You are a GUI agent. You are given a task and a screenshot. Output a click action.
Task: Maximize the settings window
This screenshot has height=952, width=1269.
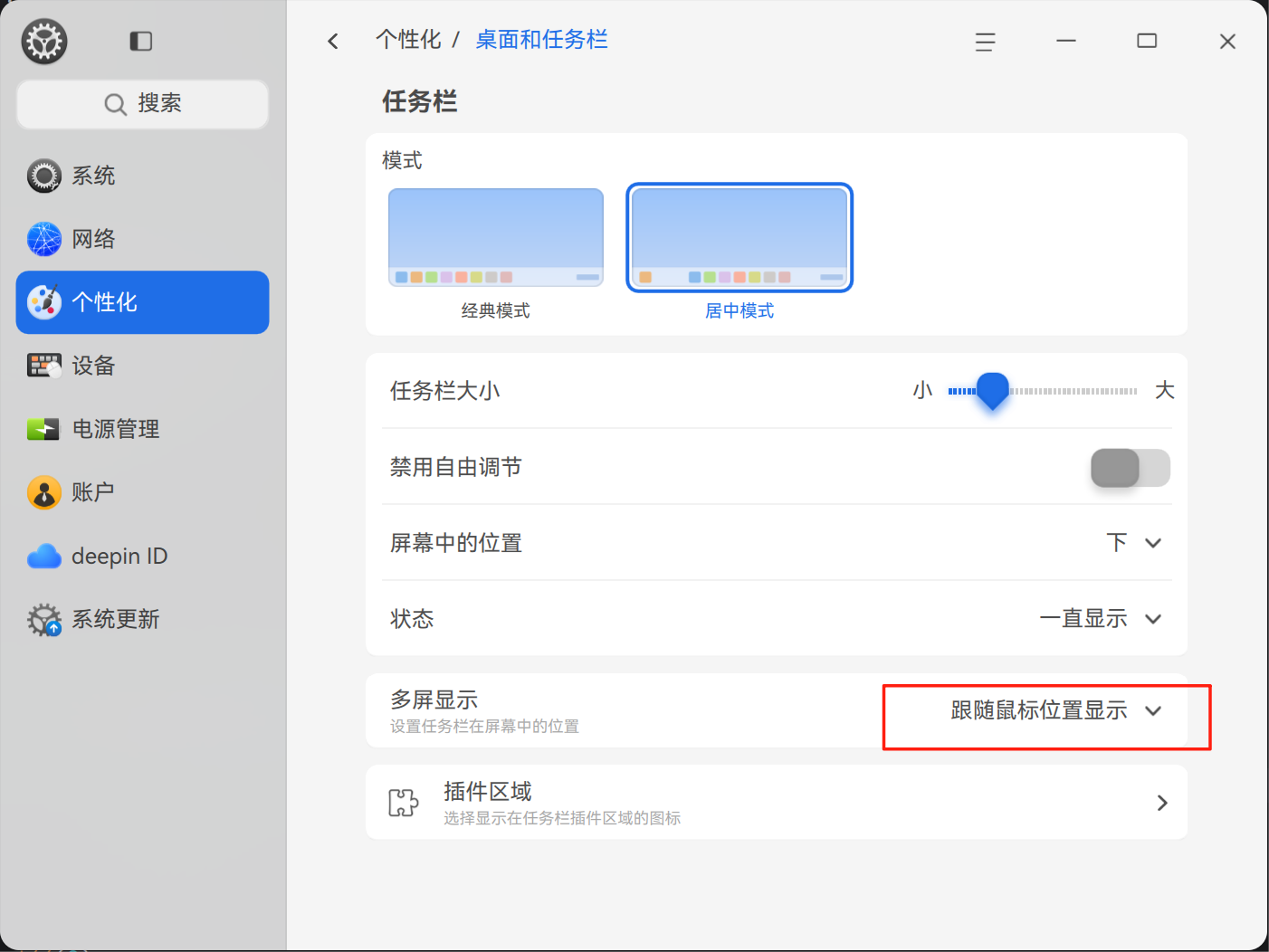coord(1147,41)
